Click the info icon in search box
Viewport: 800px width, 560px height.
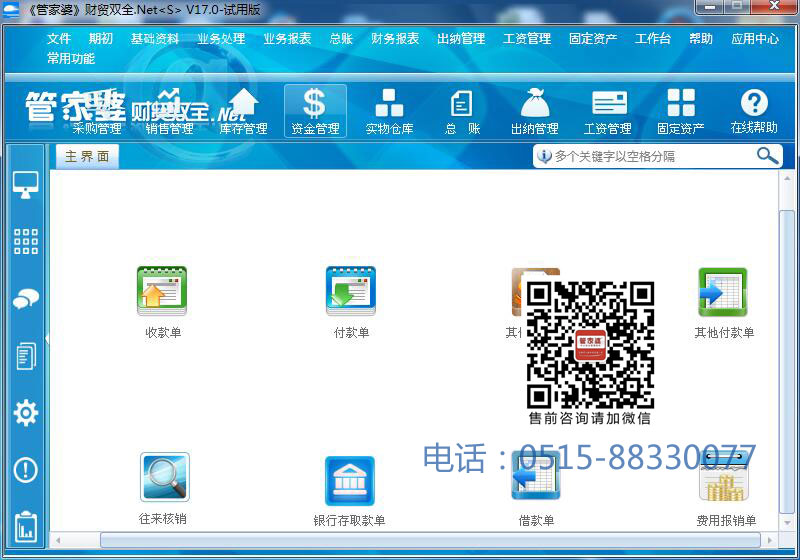tap(544, 156)
